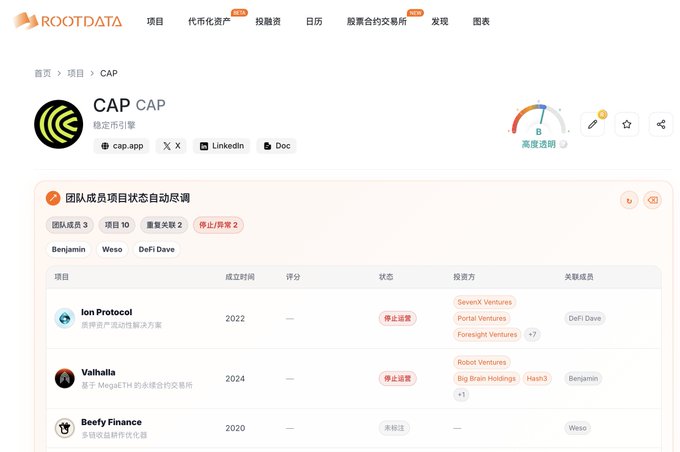This screenshot has width=680, height=452.
Task: Open the Doc link
Action: pos(277,146)
